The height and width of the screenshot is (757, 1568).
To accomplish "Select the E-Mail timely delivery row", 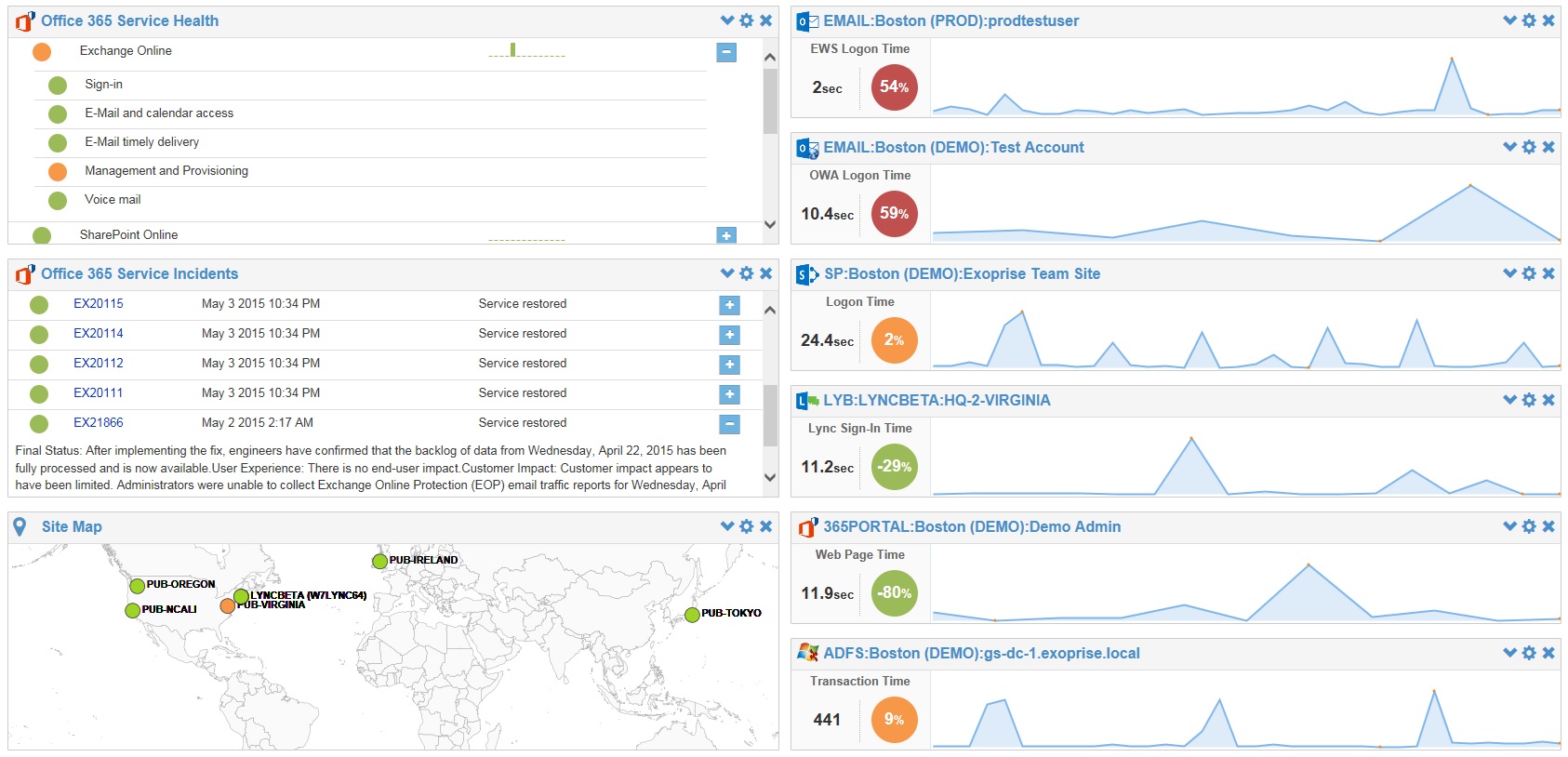I will coord(371,142).
